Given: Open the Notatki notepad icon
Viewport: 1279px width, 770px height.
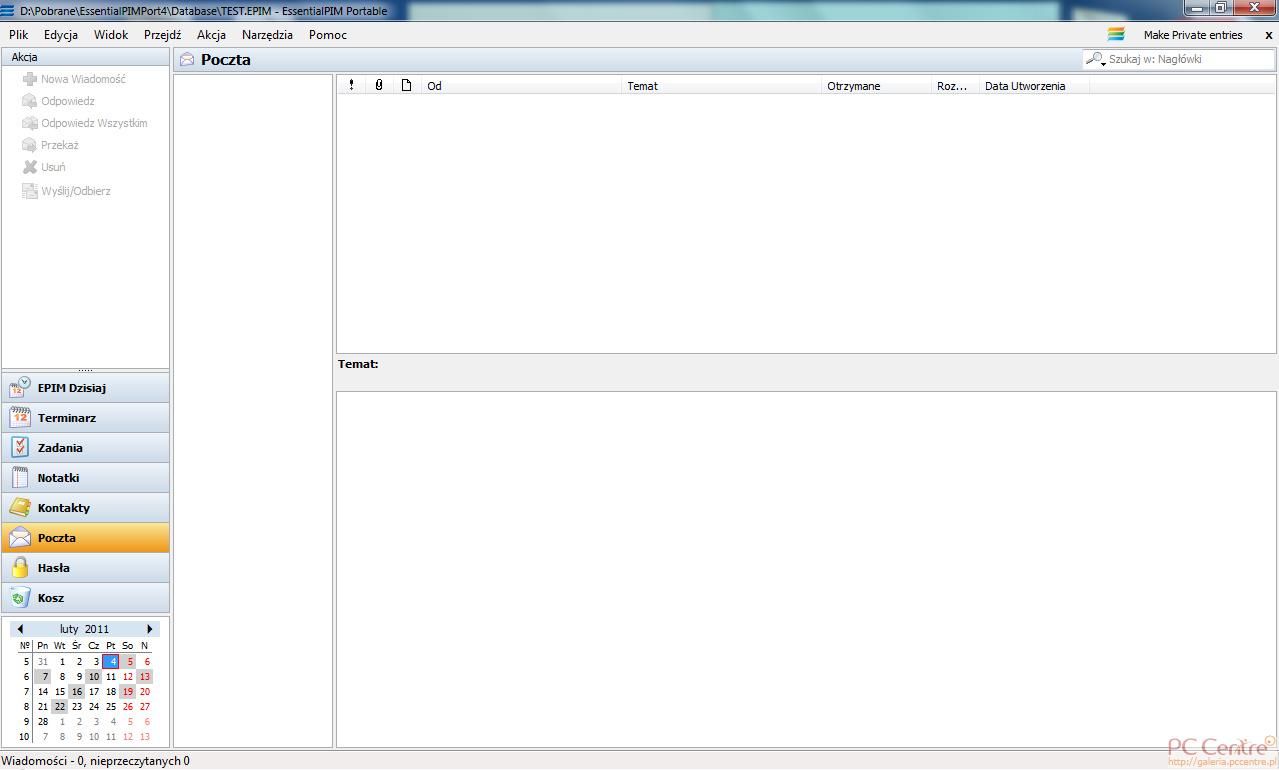Looking at the screenshot, I should click(20, 478).
